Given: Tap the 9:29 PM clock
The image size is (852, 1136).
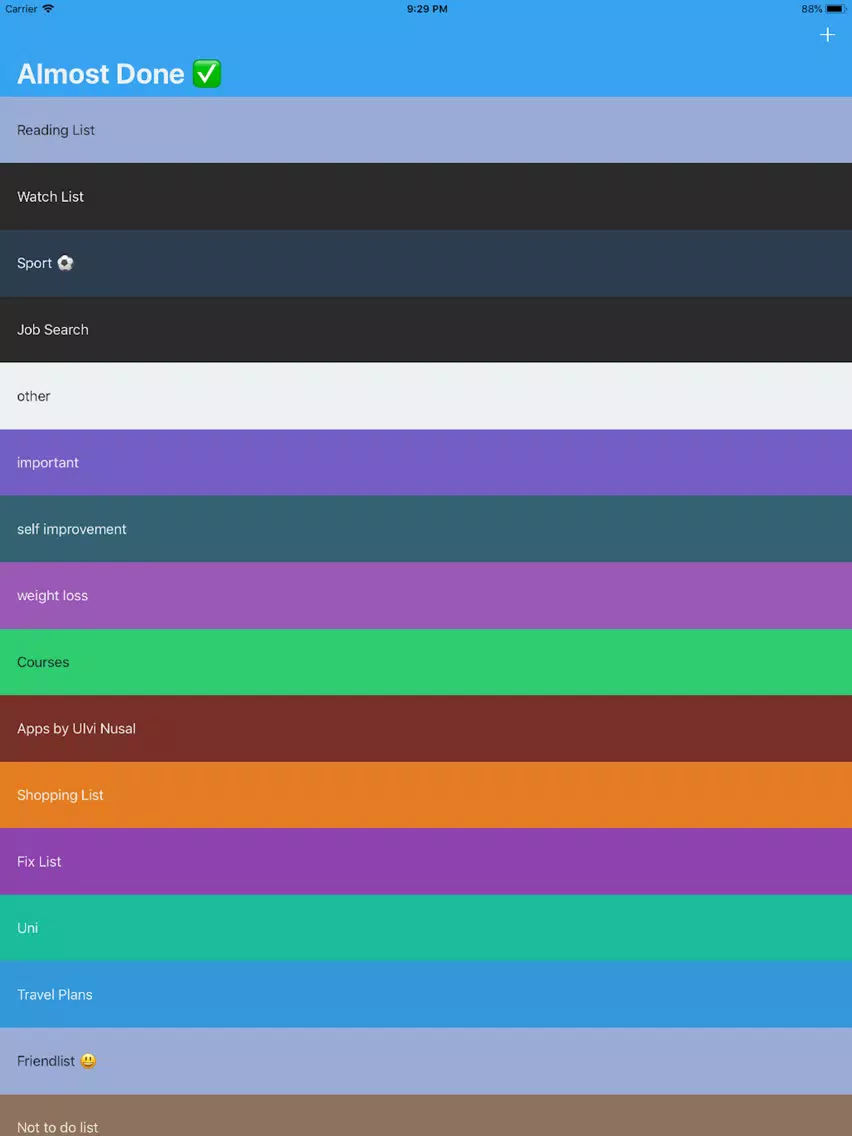Looking at the screenshot, I should pos(427,9).
